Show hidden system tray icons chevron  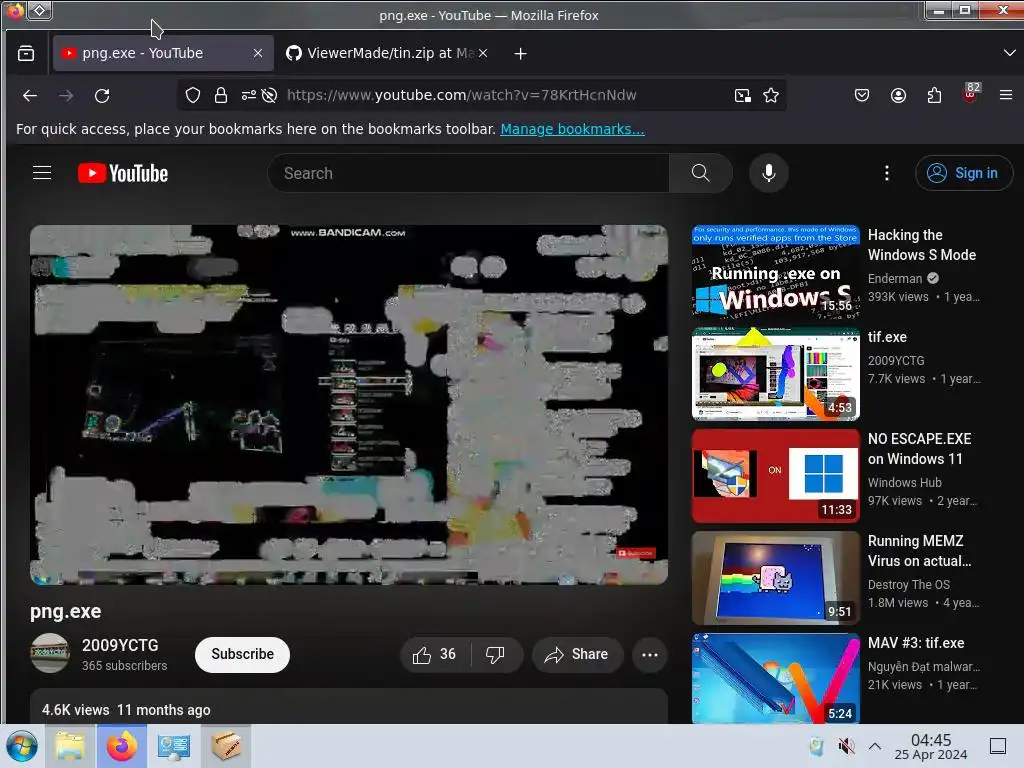(875, 746)
